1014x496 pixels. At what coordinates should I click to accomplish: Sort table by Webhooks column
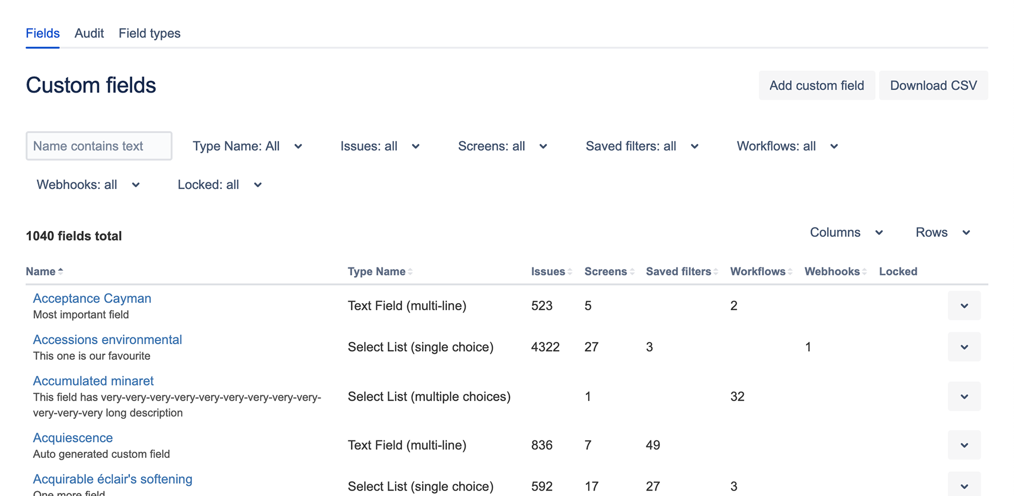pyautogui.click(x=865, y=272)
